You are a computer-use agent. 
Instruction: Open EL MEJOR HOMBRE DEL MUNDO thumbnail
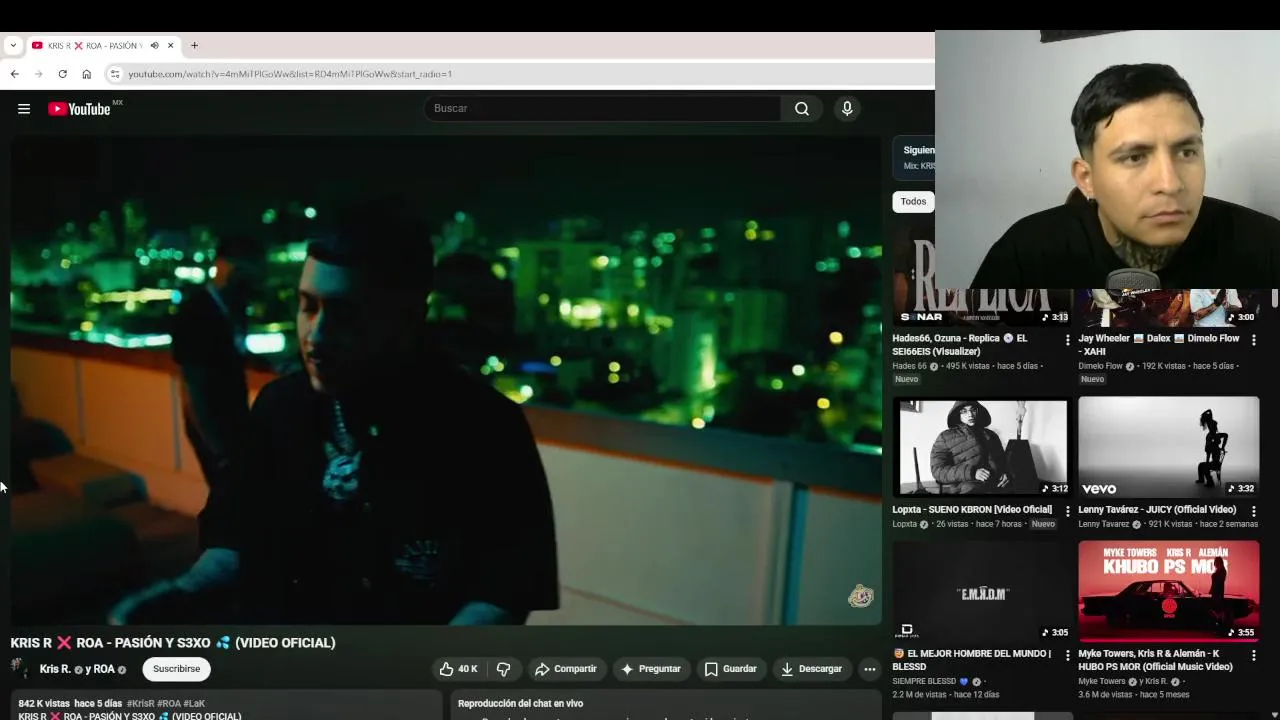coord(981,590)
